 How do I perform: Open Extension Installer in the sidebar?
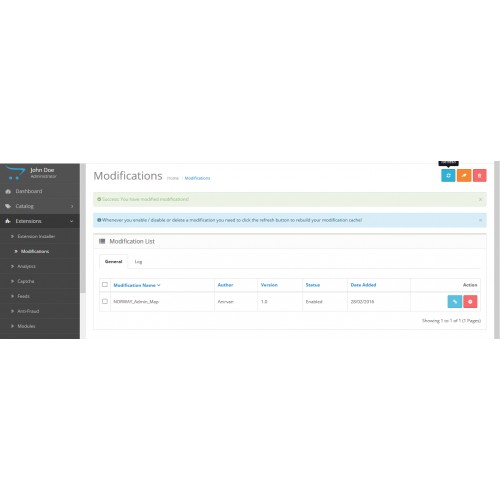[36, 236]
